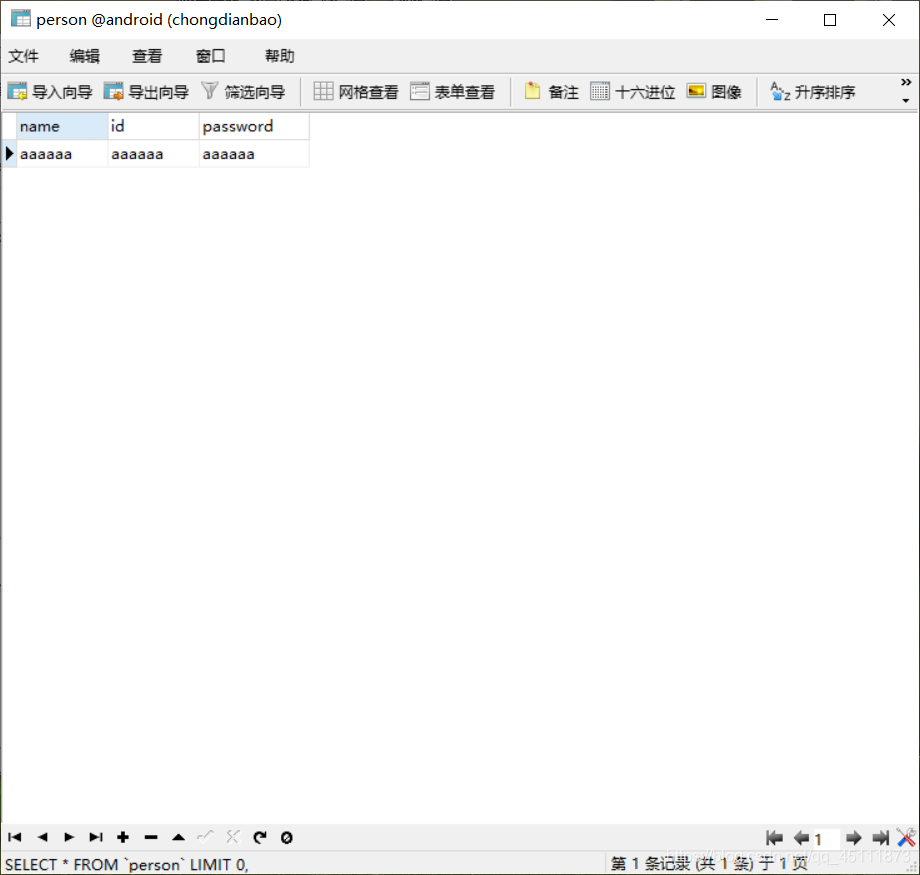Click the discard changes X icon
Screen dimensions: 920x875
[x=233, y=837]
